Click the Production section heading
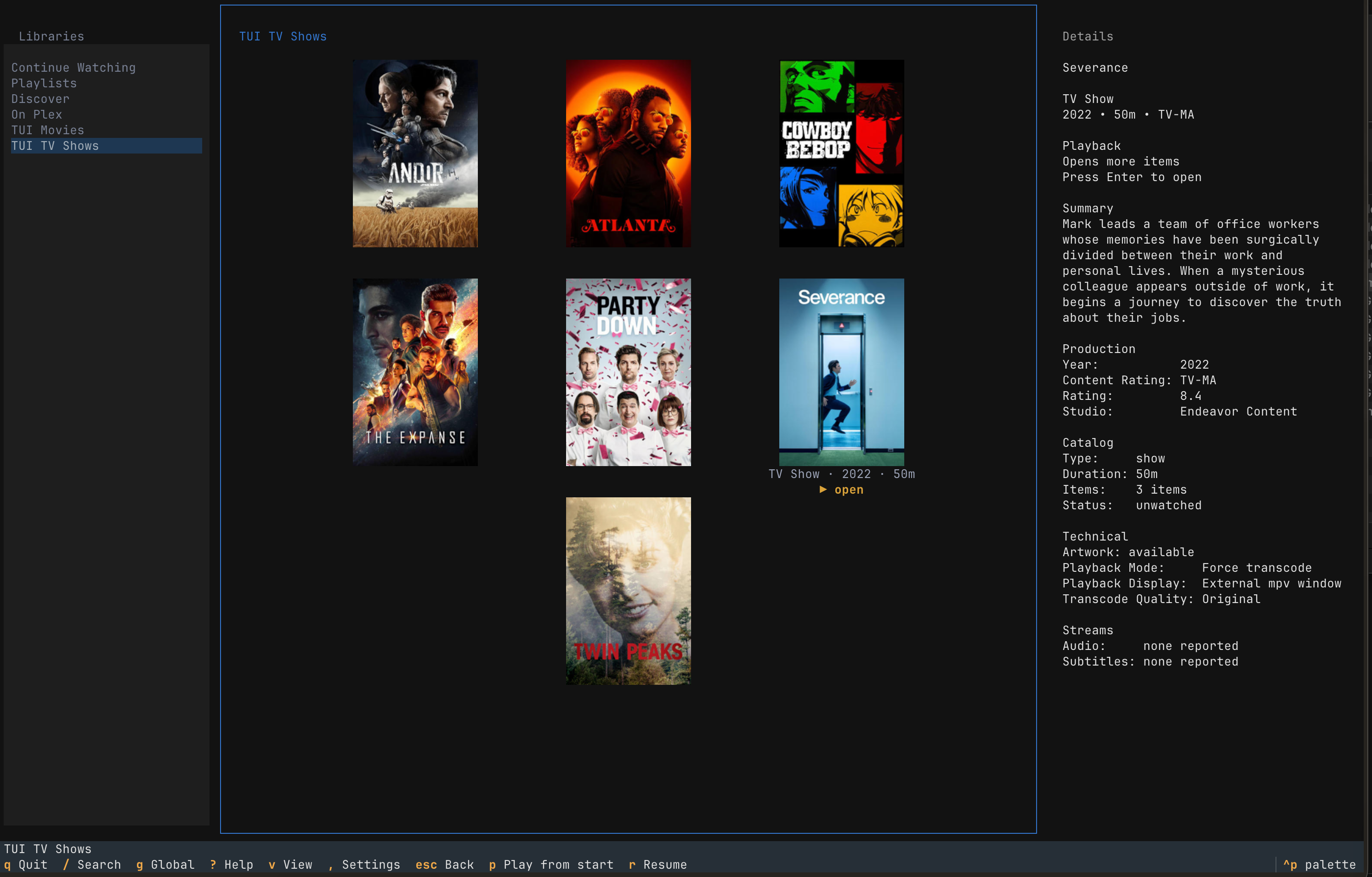This screenshot has height=877, width=1372. (1099, 349)
